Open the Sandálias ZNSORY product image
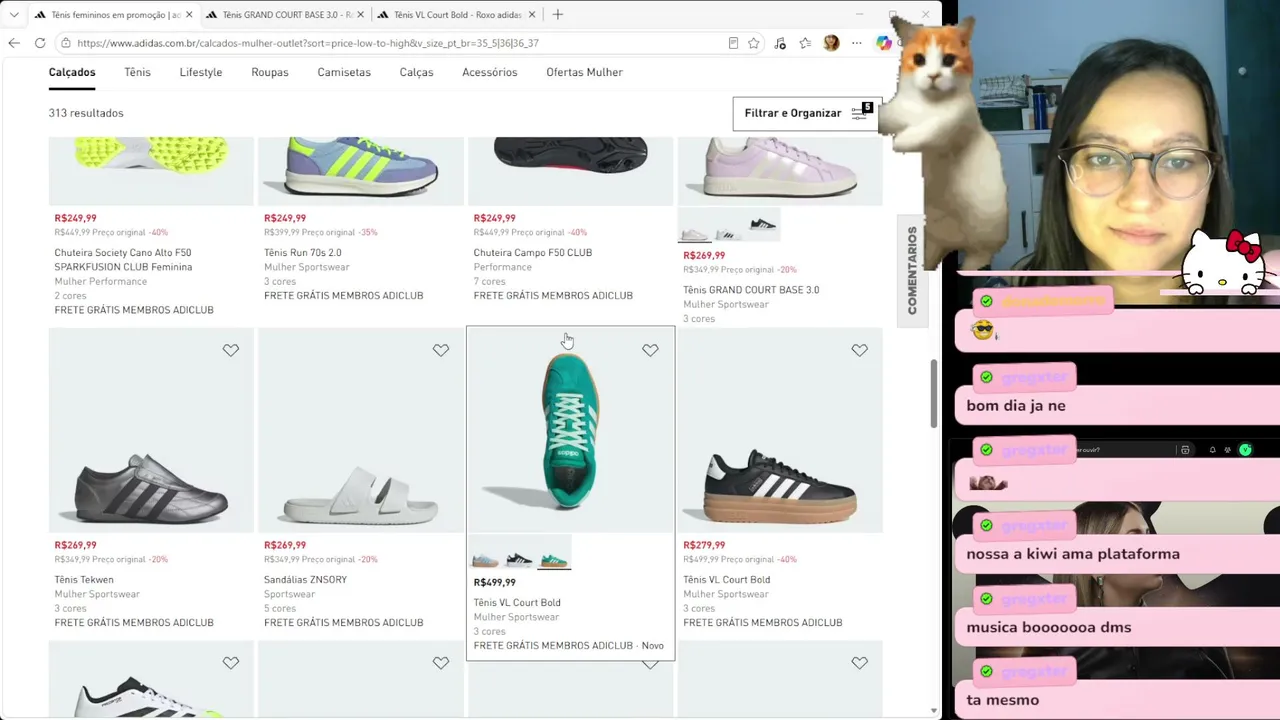1280x720 pixels. pos(361,431)
